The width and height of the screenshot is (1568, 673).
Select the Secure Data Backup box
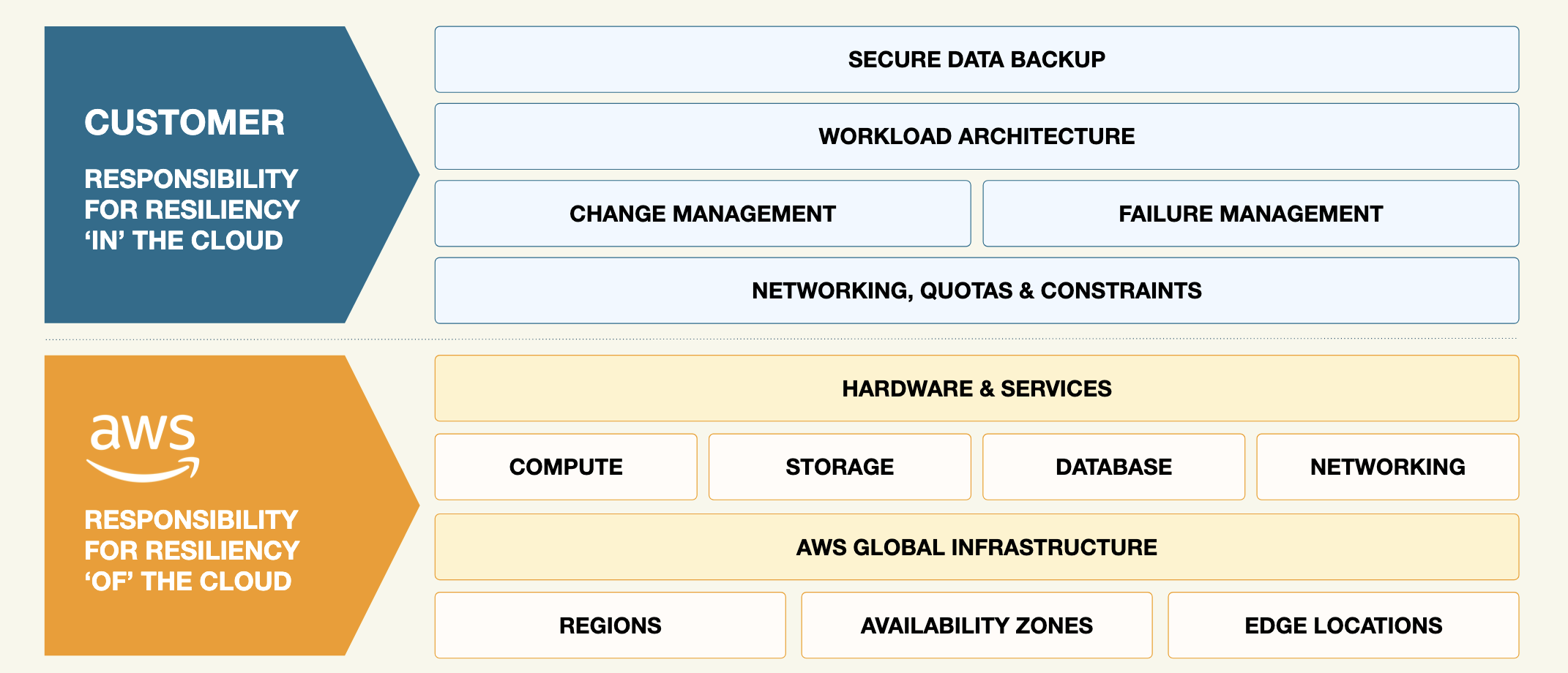tap(977, 59)
